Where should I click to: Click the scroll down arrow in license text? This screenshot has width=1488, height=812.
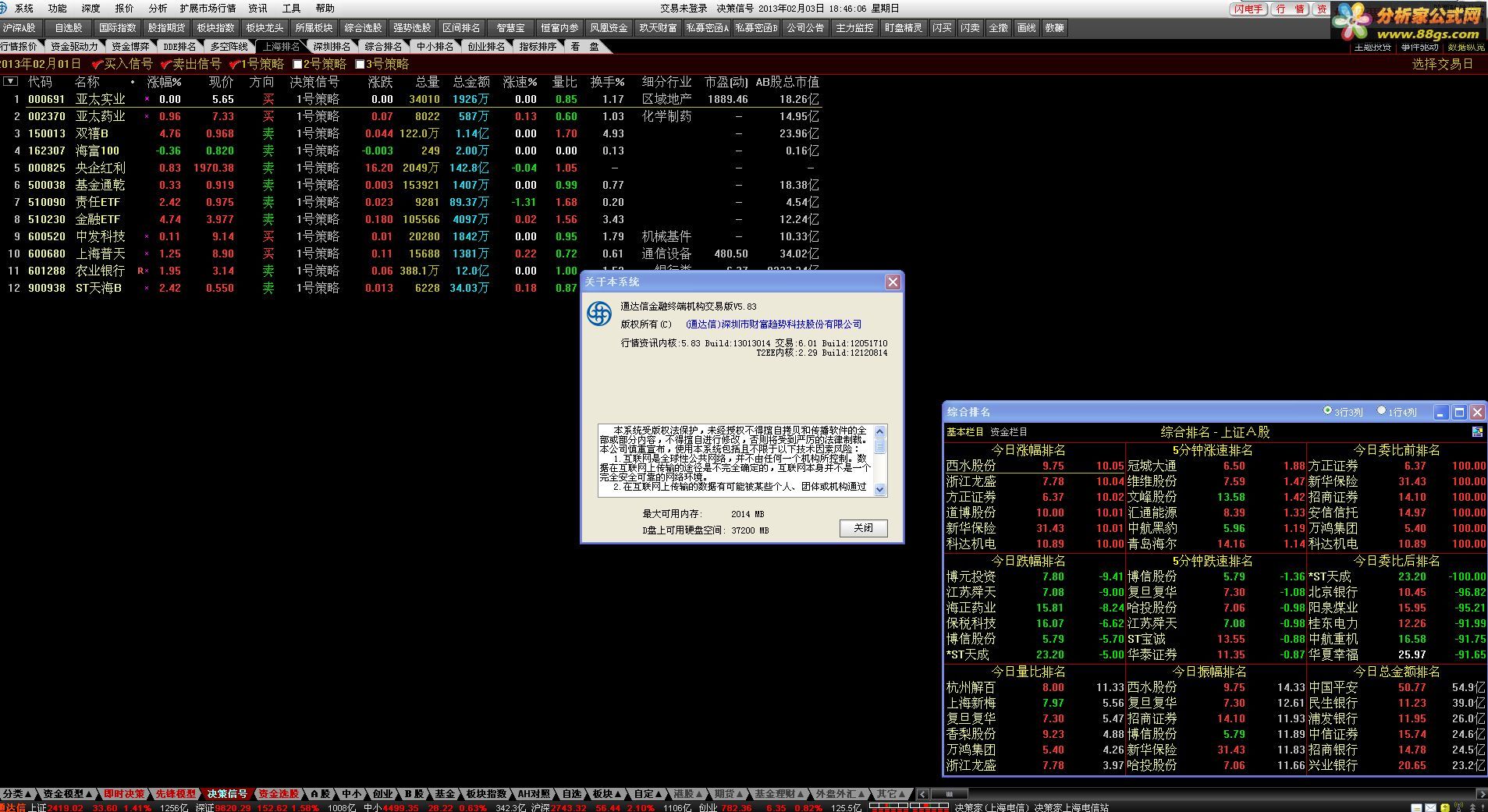click(880, 490)
